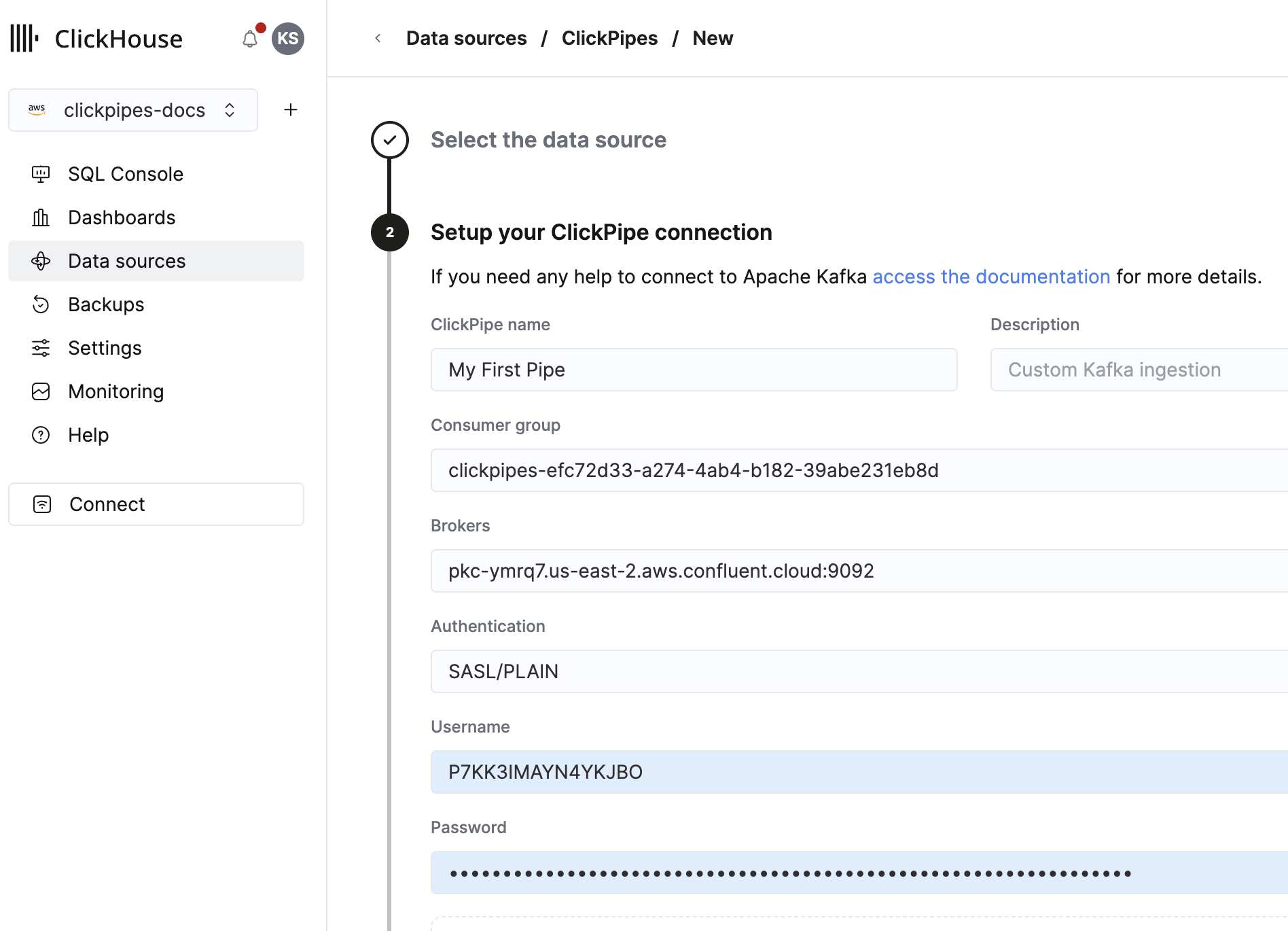Click the Monitoring graph icon
This screenshot has height=931, width=1288.
[x=41, y=391]
